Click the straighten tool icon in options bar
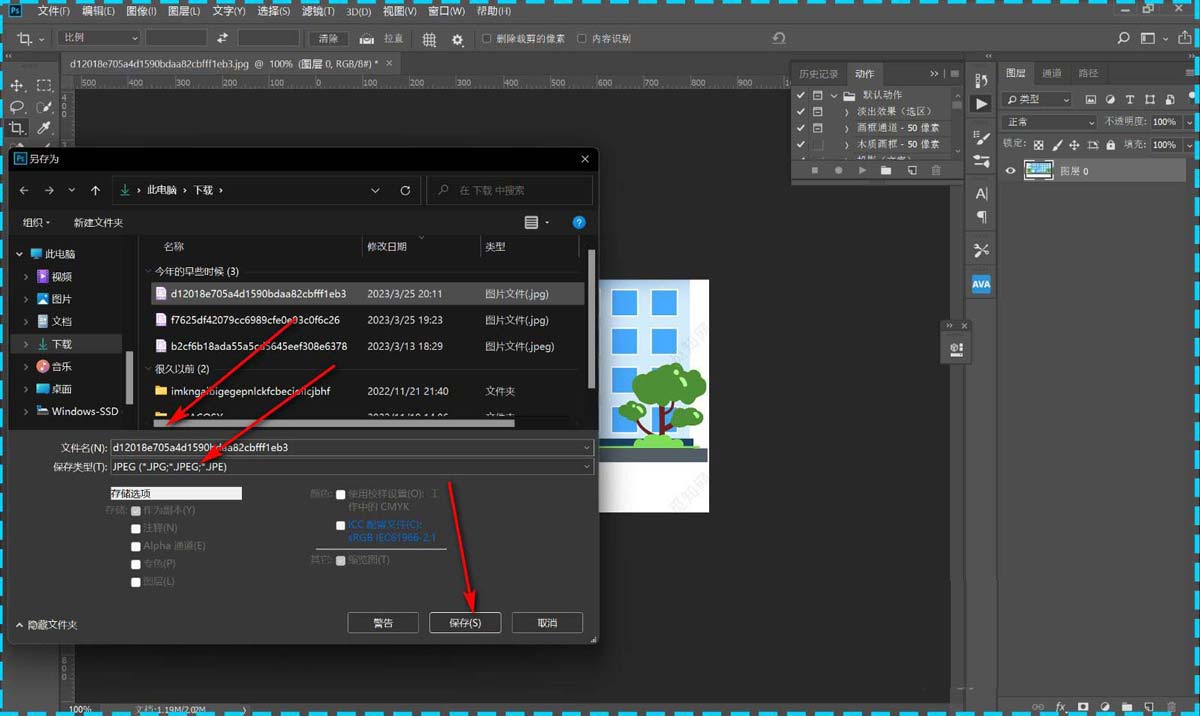The image size is (1200, 716). [367, 39]
